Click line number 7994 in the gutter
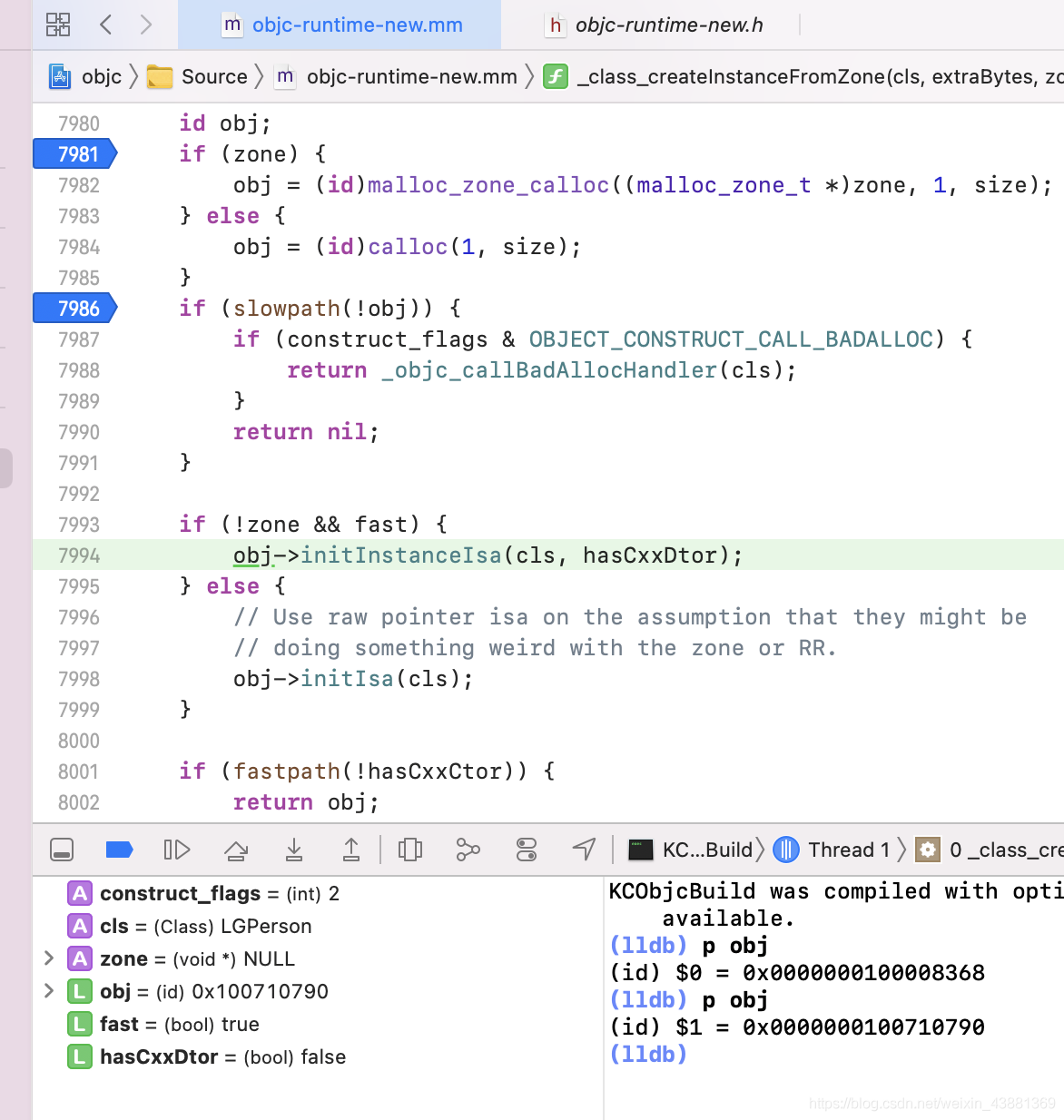 click(x=79, y=555)
